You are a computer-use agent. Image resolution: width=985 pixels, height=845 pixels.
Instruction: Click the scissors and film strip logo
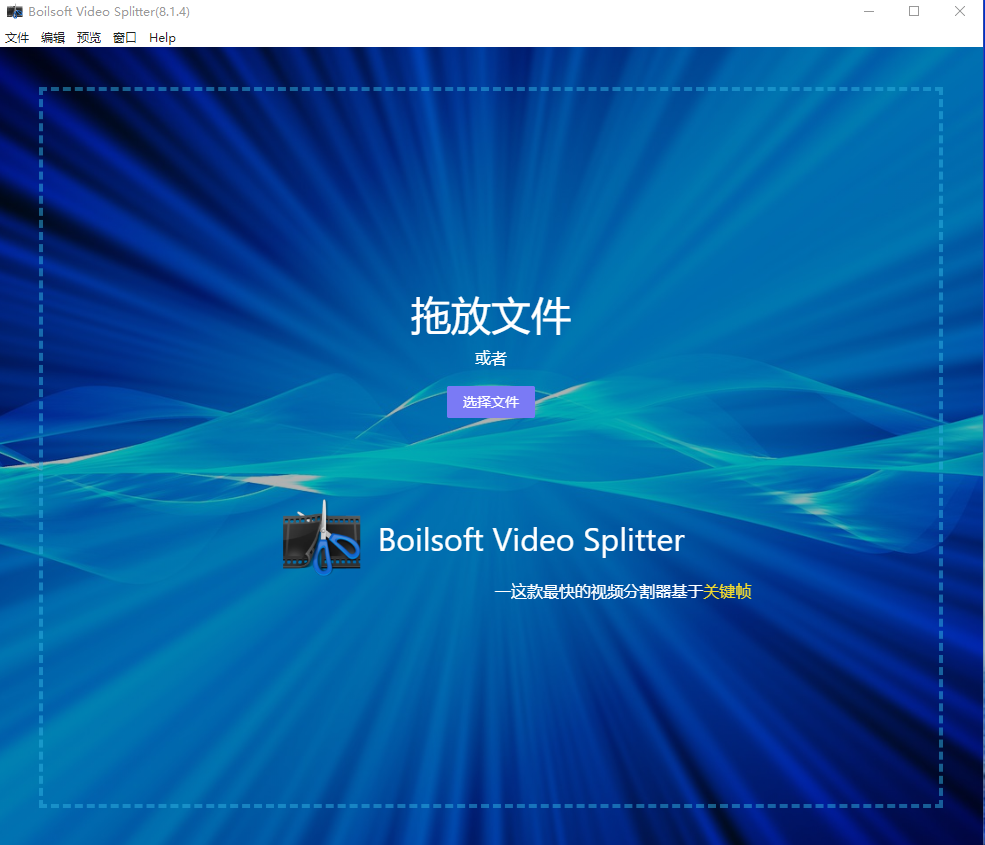(x=321, y=539)
